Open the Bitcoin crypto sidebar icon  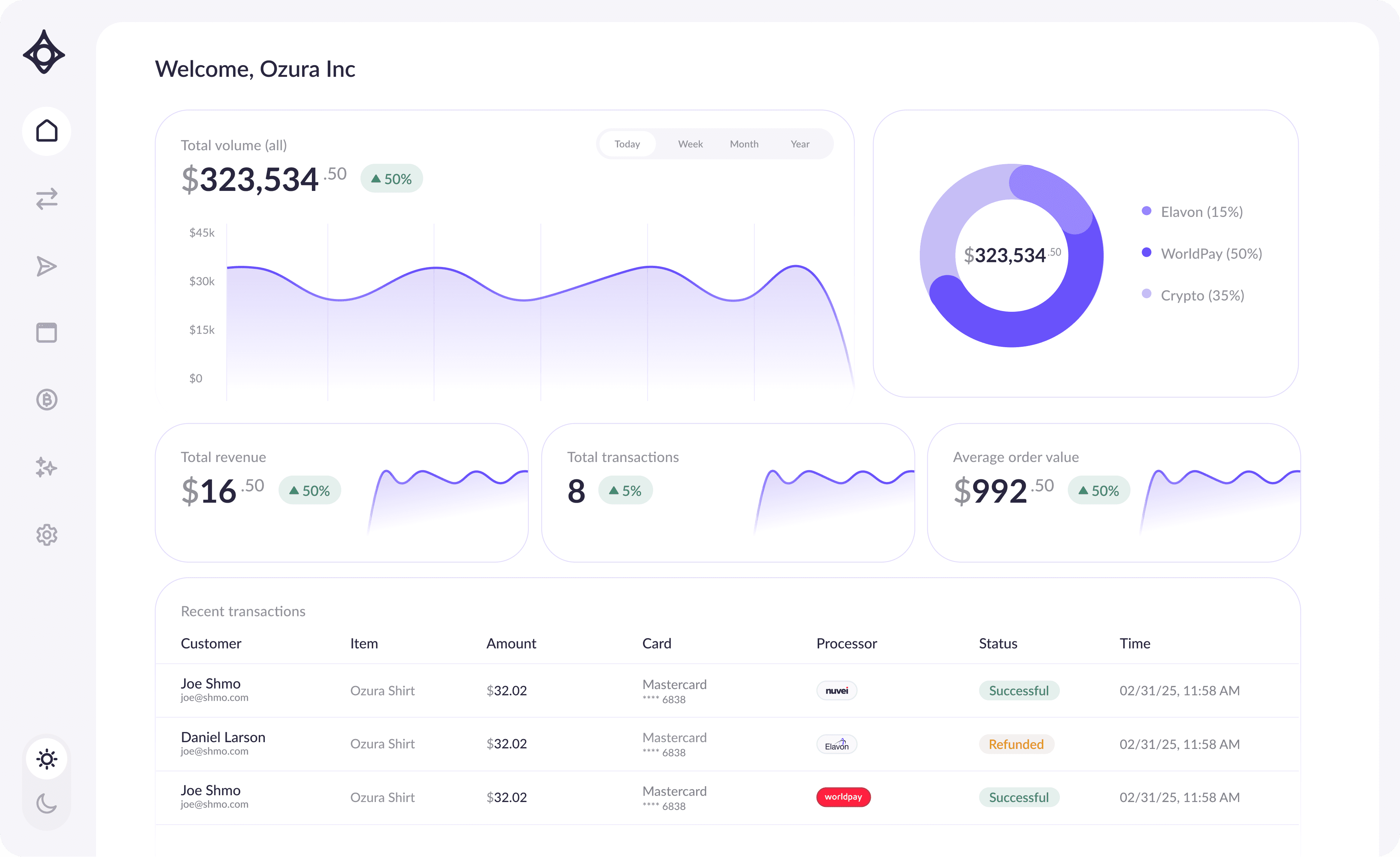(47, 400)
